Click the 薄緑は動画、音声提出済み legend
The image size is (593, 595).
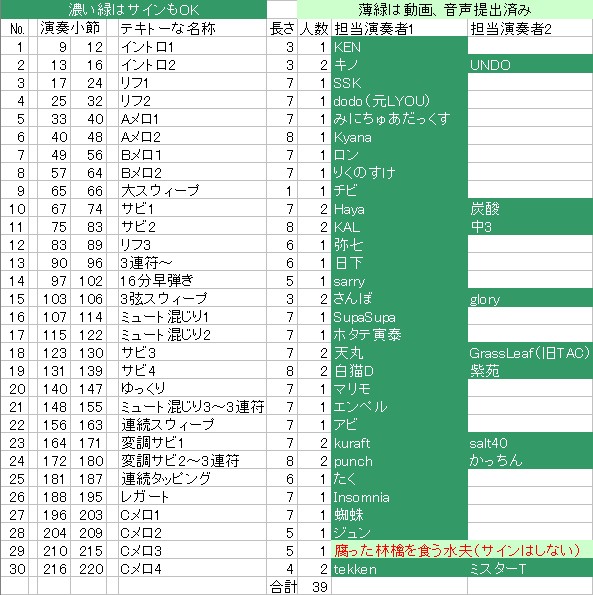click(445, 9)
